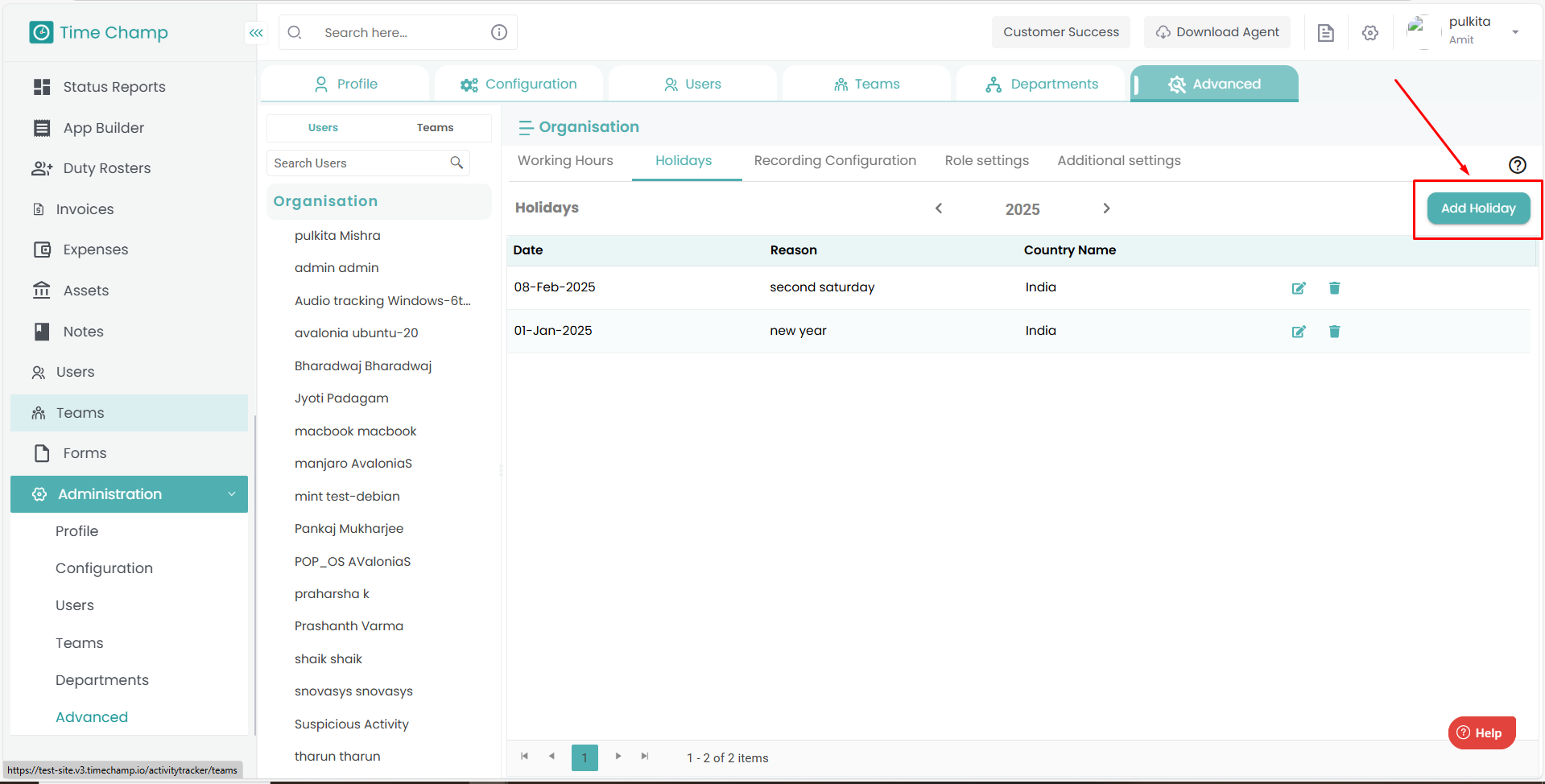Expand the pulkita account dropdown
The image size is (1545, 784).
pos(1514,32)
